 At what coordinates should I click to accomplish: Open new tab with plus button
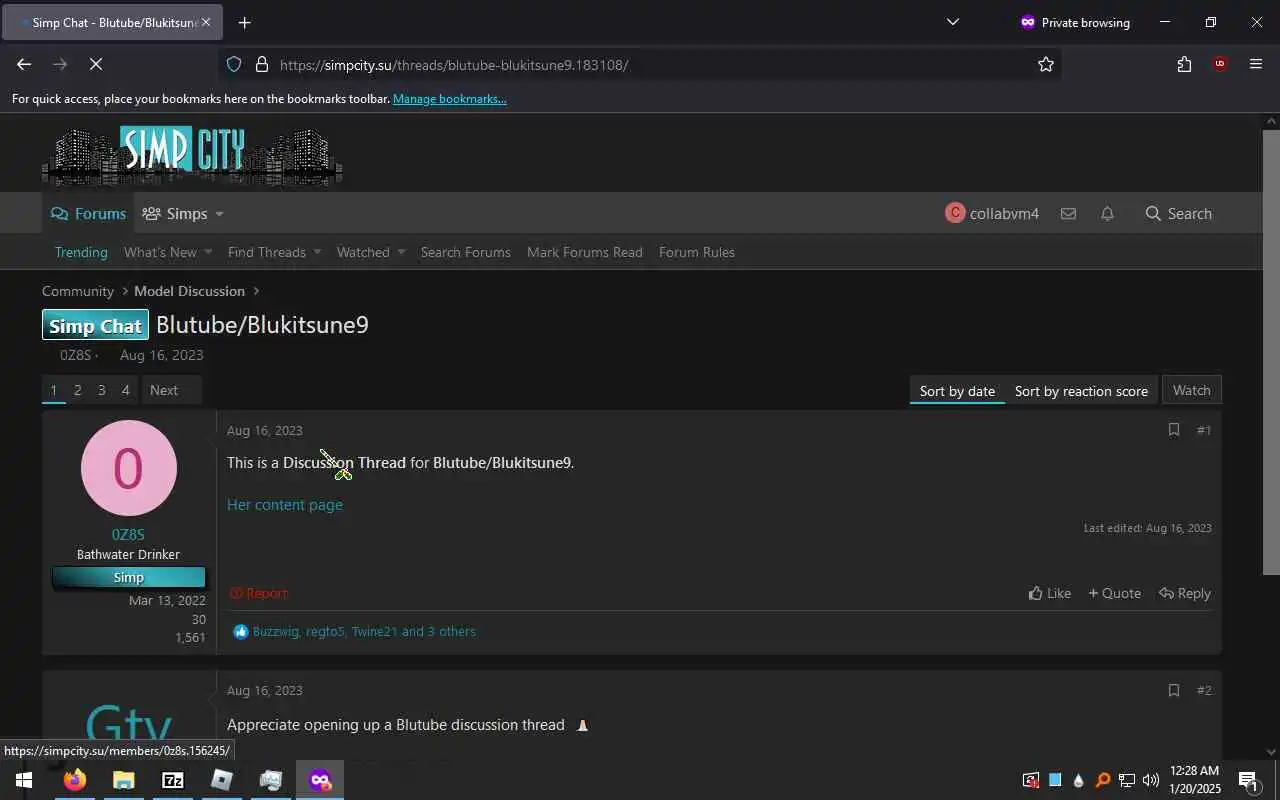pos(244,22)
